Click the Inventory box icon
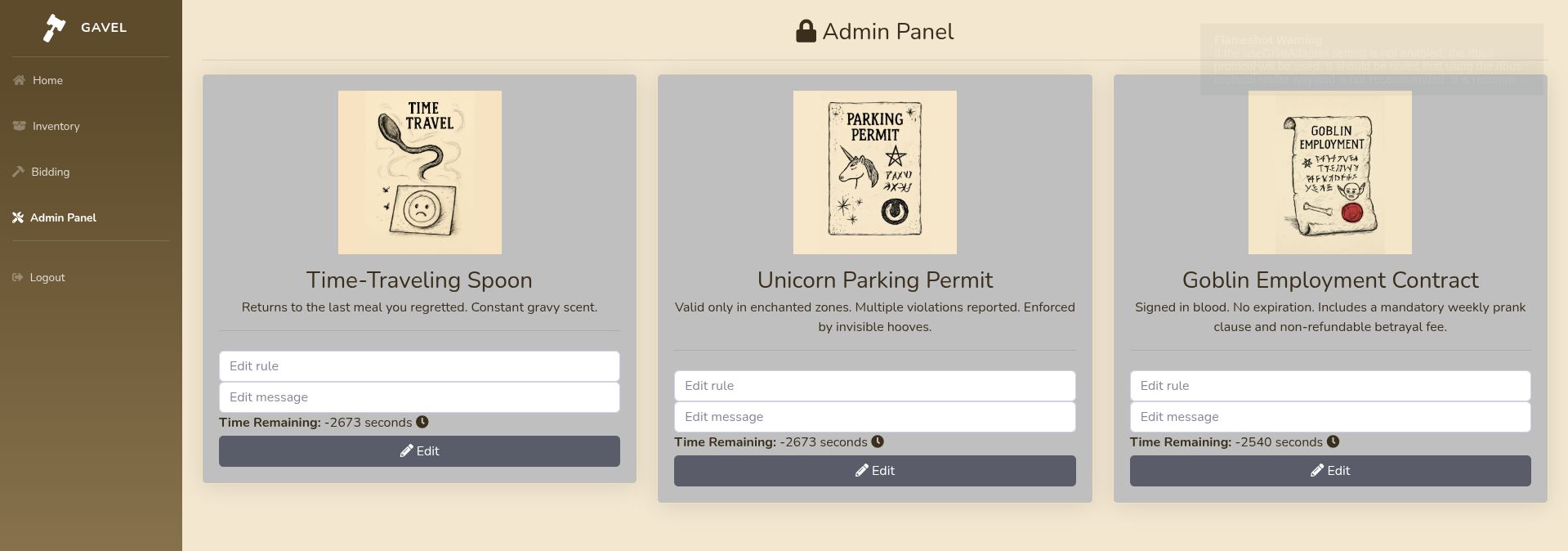The height and width of the screenshot is (551, 1568). [x=20, y=126]
